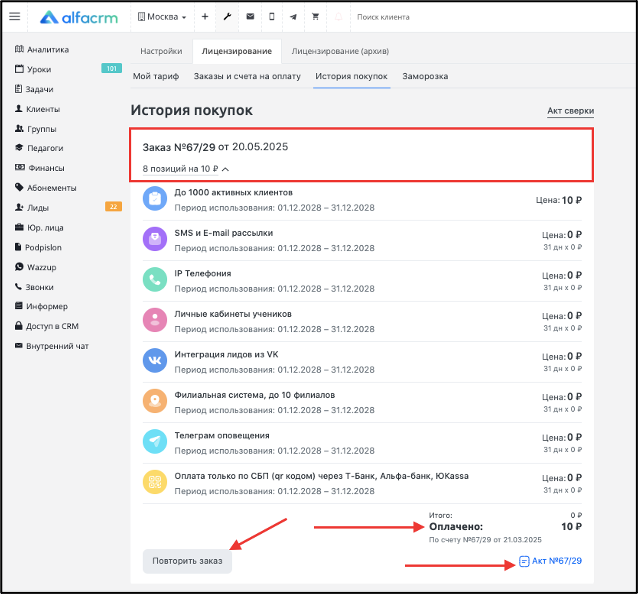Click the По счету №67/29 от 21.03.2025 text
Screen dimensions: 639x595
(x=485, y=540)
